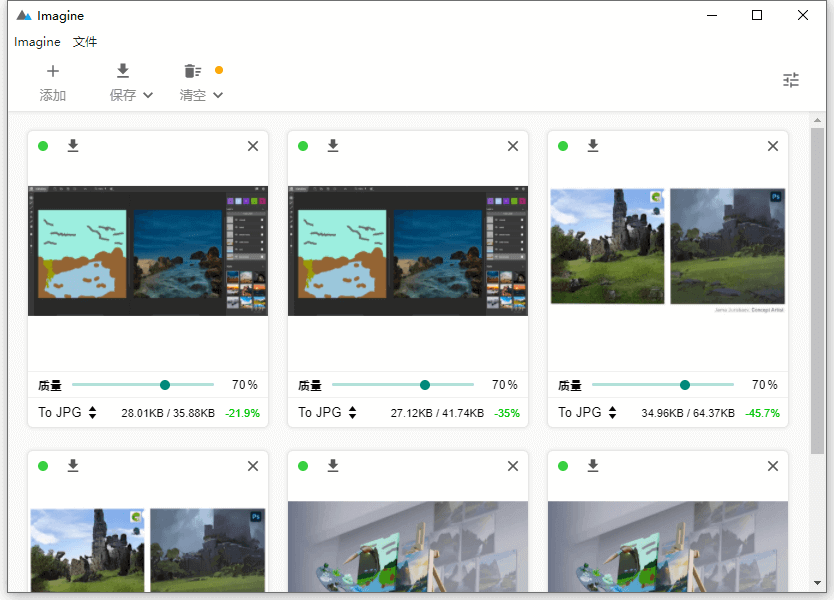This screenshot has width=834, height=600.
Task: Open the Imagine menu
Action: [x=37, y=41]
